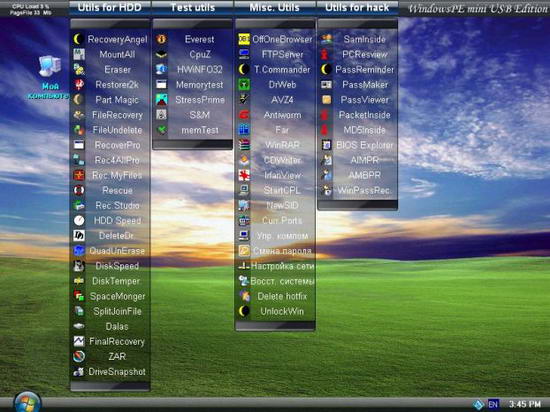Screen dimensions: 550x412
Task: Click the SamInside icon
Action: [326, 39]
